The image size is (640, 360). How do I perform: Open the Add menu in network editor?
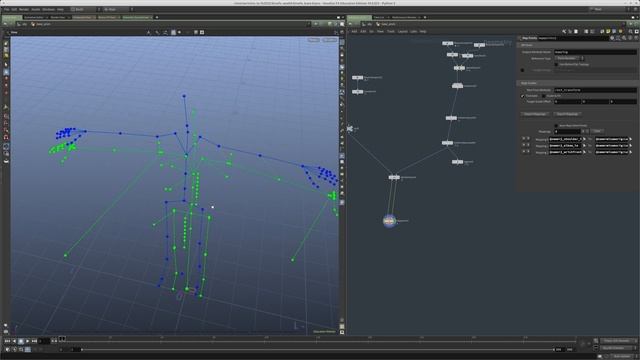tap(354, 31)
